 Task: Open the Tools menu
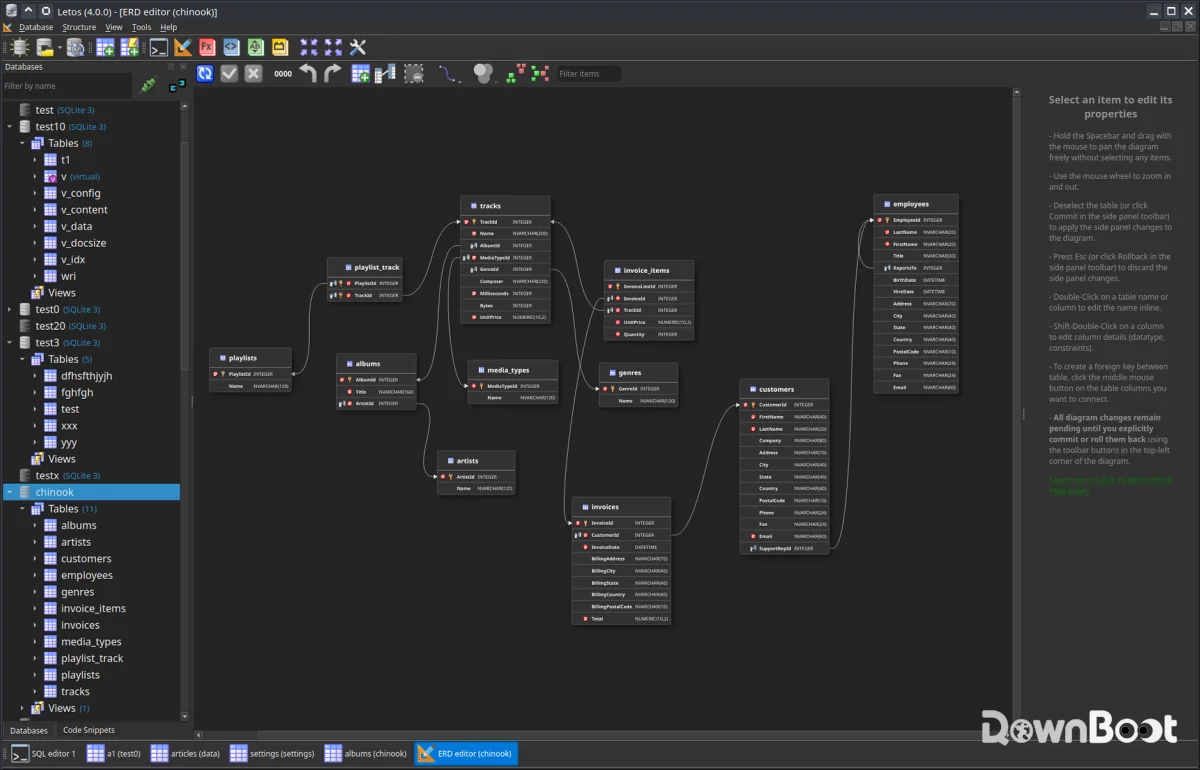tap(142, 27)
